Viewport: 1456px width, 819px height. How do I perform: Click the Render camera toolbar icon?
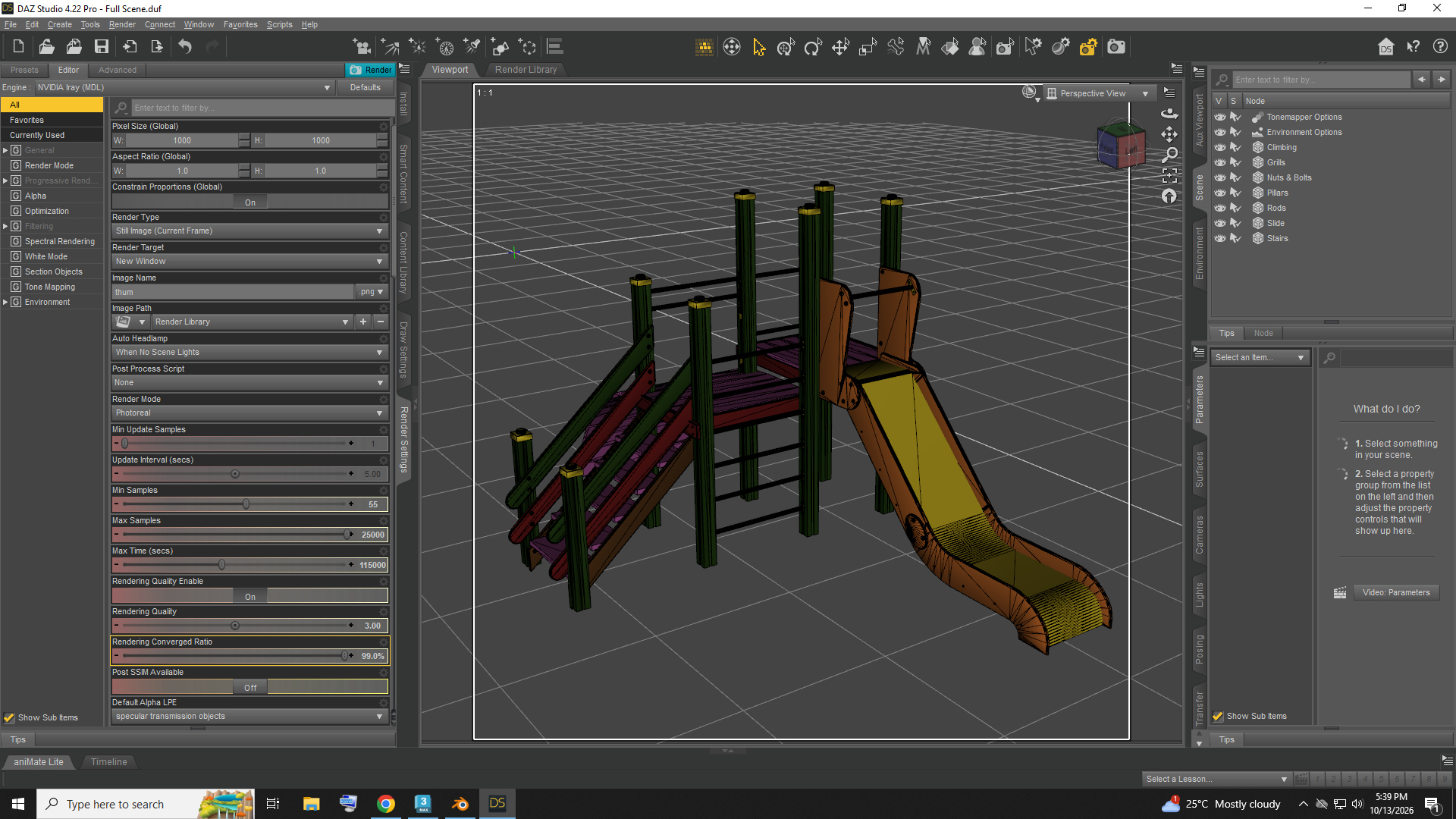pos(1116,47)
